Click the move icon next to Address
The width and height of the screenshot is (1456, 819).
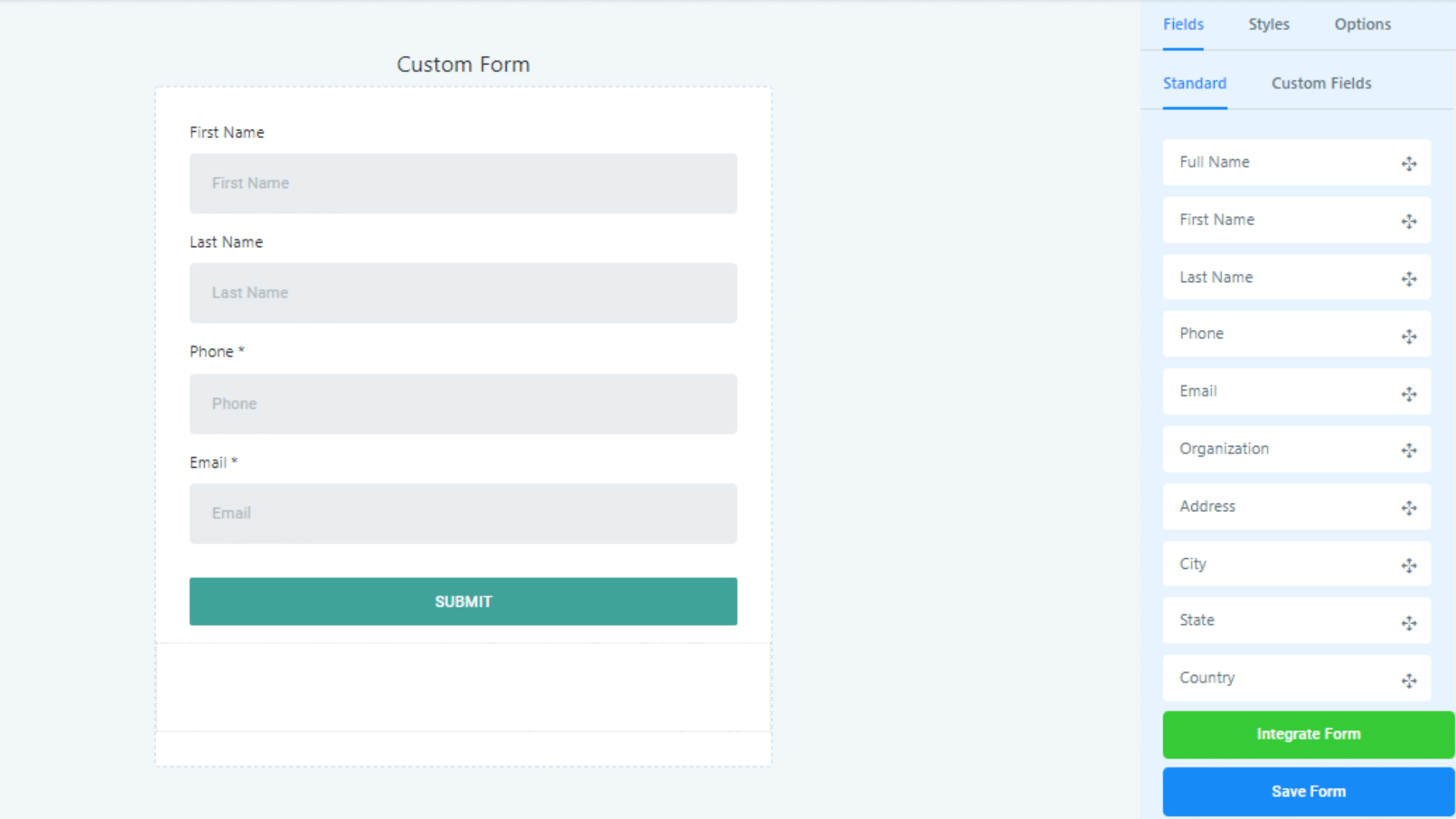point(1409,508)
